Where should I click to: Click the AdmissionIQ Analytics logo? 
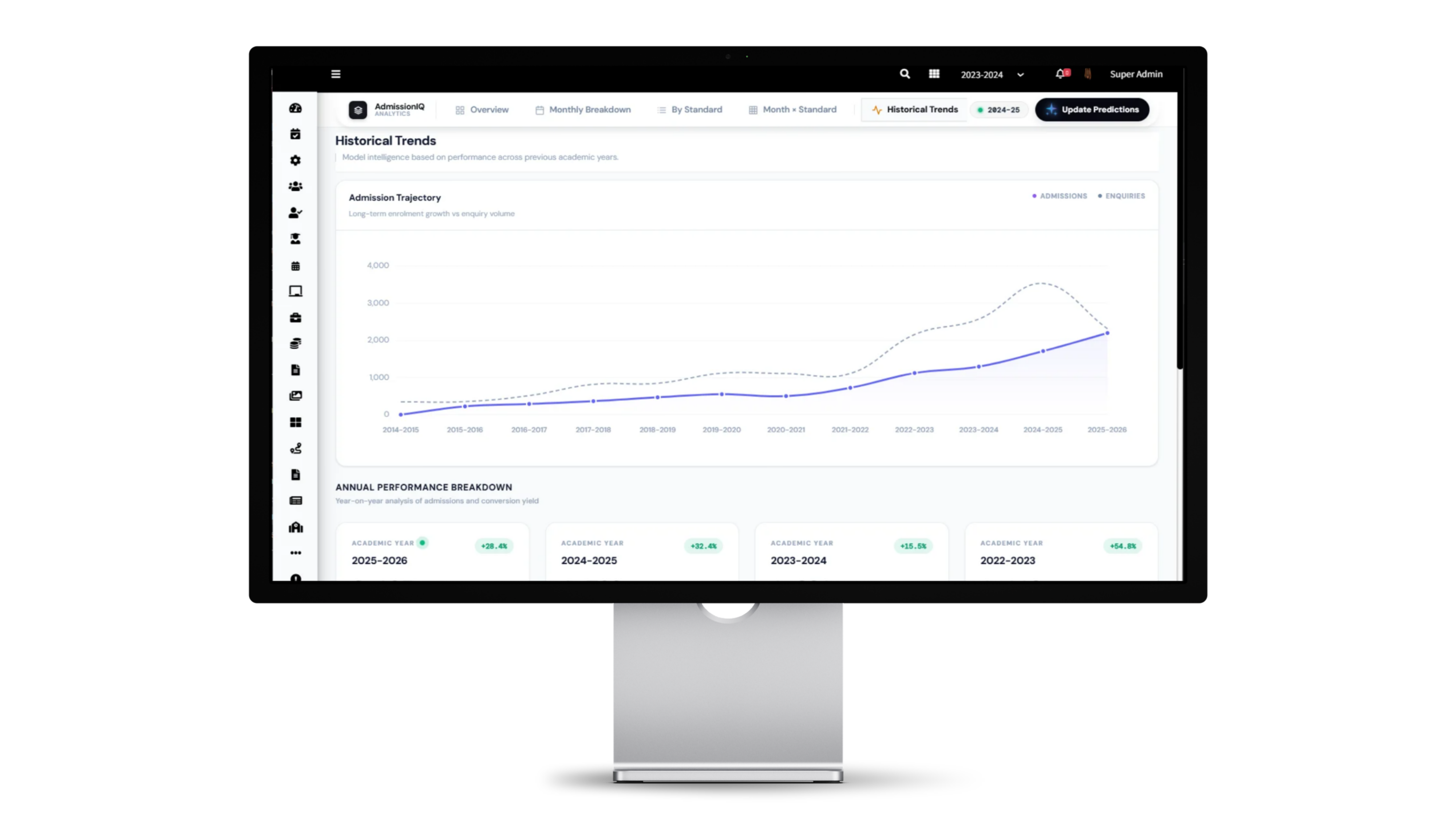pos(387,110)
